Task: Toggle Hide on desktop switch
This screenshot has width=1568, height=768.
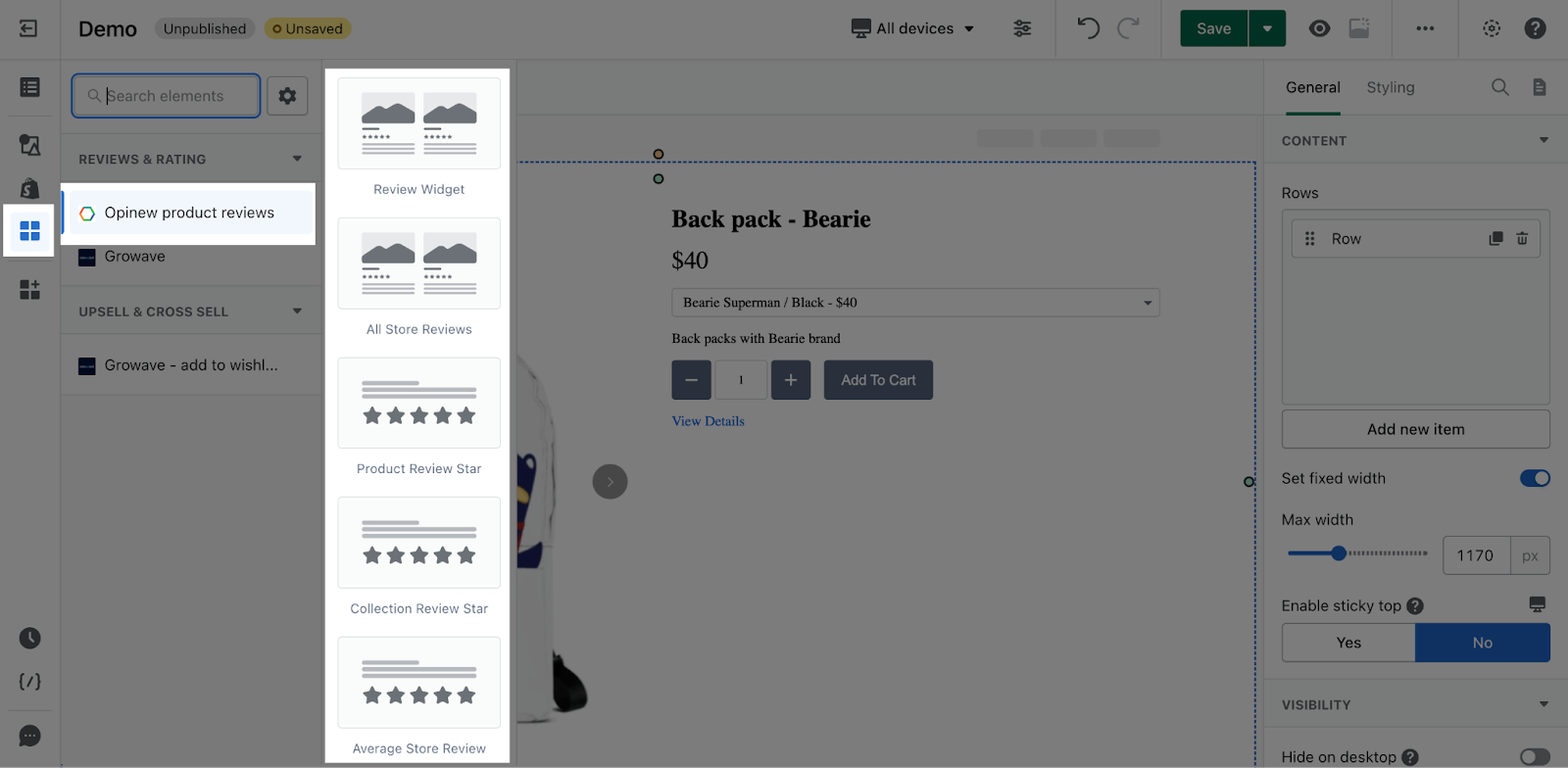Action: pos(1535,757)
